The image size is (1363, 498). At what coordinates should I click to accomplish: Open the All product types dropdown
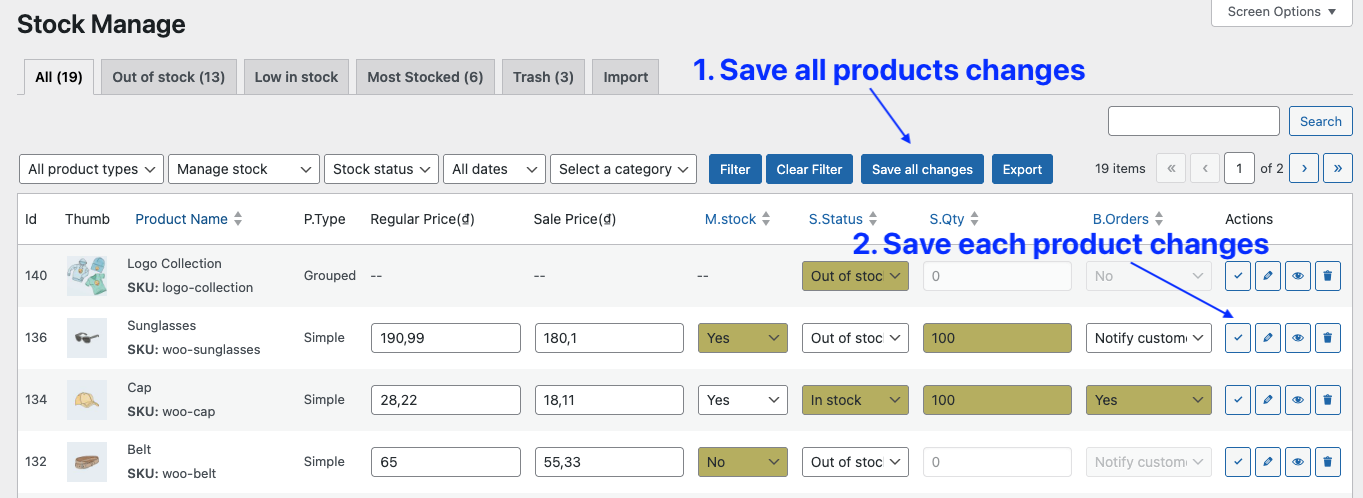(91, 169)
